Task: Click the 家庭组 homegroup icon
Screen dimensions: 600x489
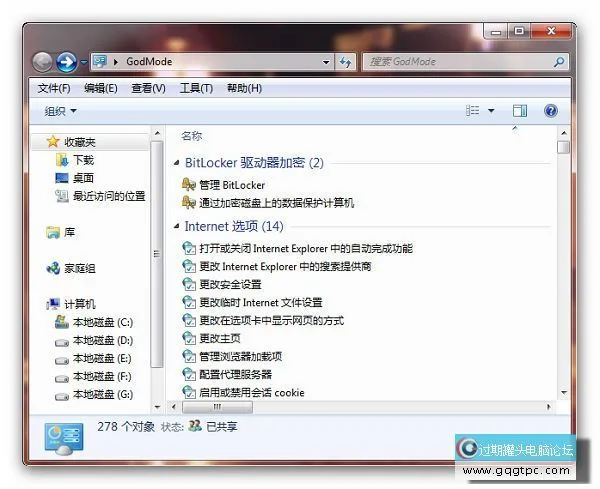Action: coord(53,268)
